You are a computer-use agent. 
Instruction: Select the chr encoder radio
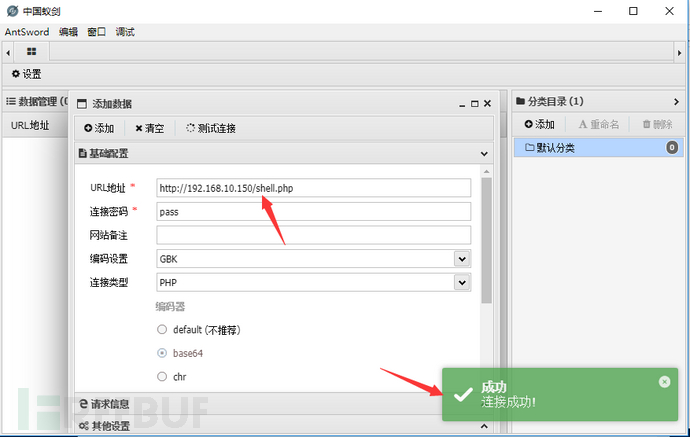tap(162, 376)
